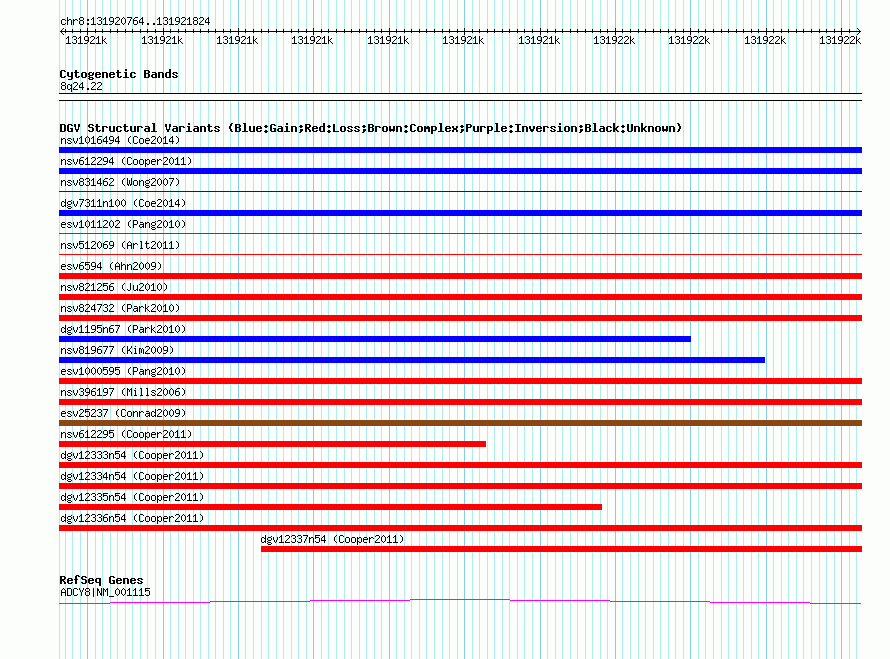The image size is (890, 659).
Task: Click the dgv1195n67 (Park2010) blue bar
Action: click(x=375, y=339)
